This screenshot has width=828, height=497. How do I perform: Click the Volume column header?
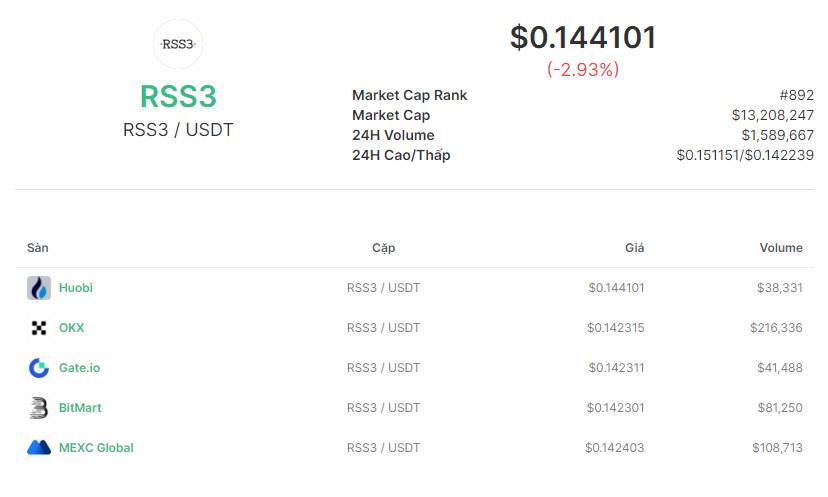pyautogui.click(x=781, y=248)
